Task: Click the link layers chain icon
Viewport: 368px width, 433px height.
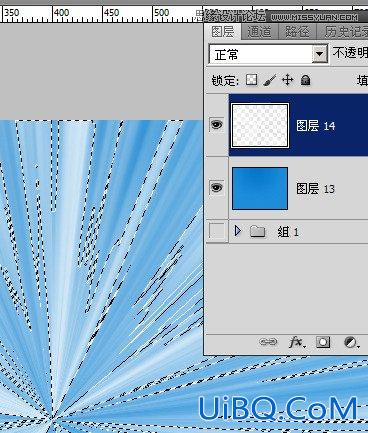Action: coord(268,342)
